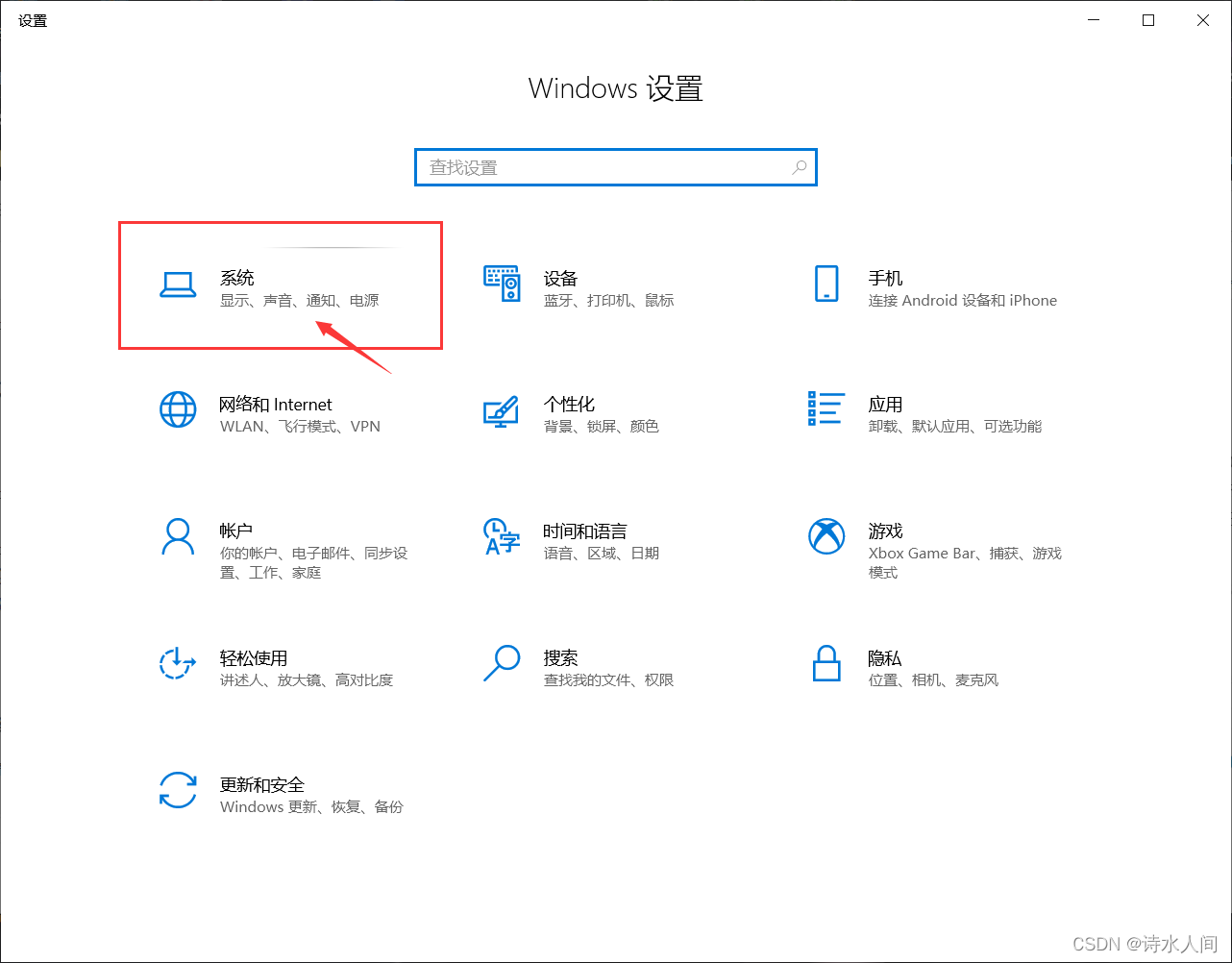Click the 游戏 heading
The width and height of the screenshot is (1232, 963).
point(885,531)
